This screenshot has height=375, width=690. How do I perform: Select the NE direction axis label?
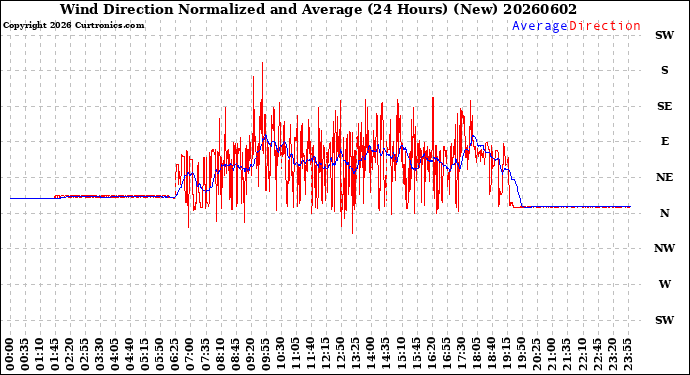click(x=664, y=177)
